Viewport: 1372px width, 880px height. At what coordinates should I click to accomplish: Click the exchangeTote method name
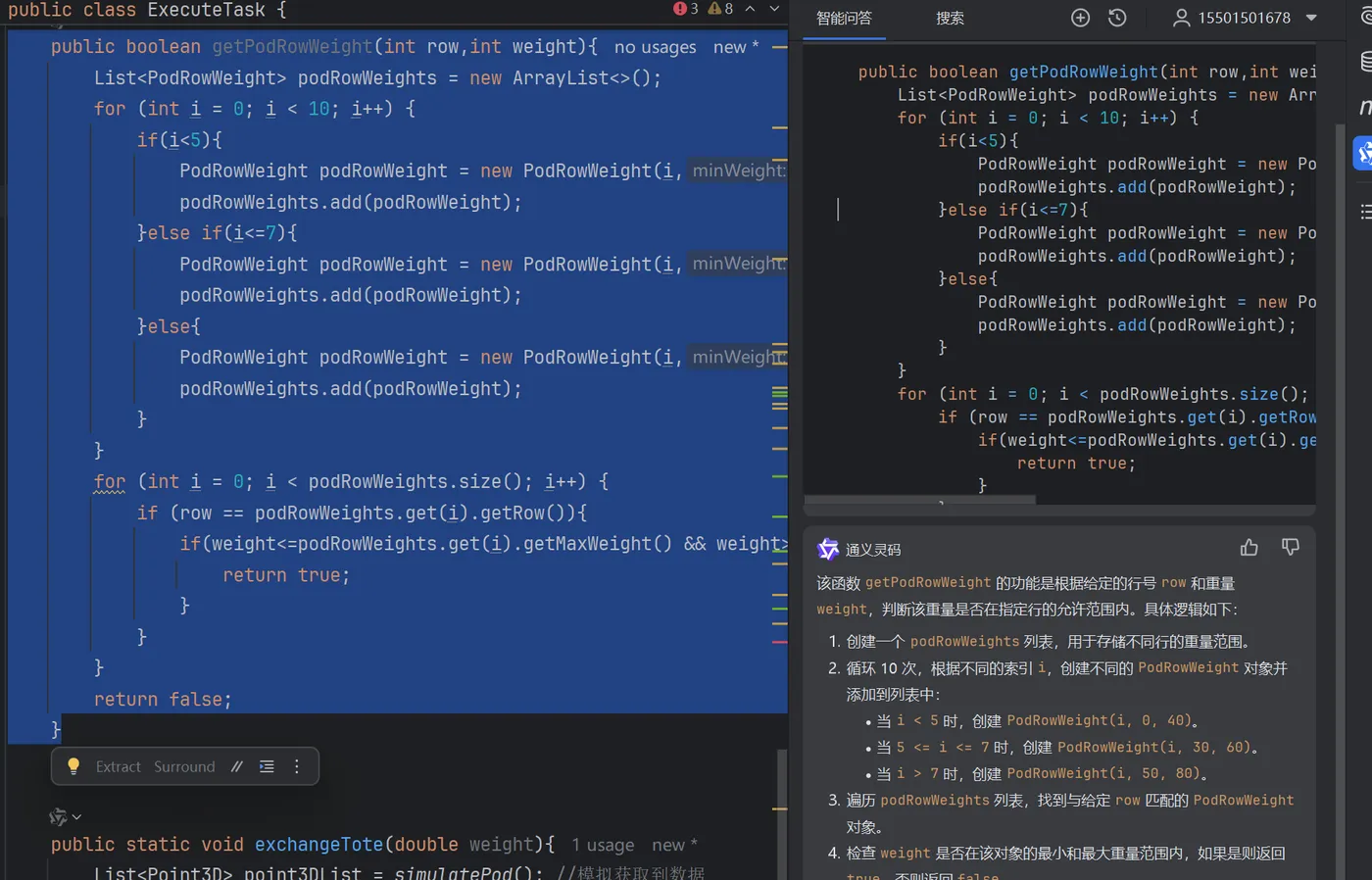point(318,845)
